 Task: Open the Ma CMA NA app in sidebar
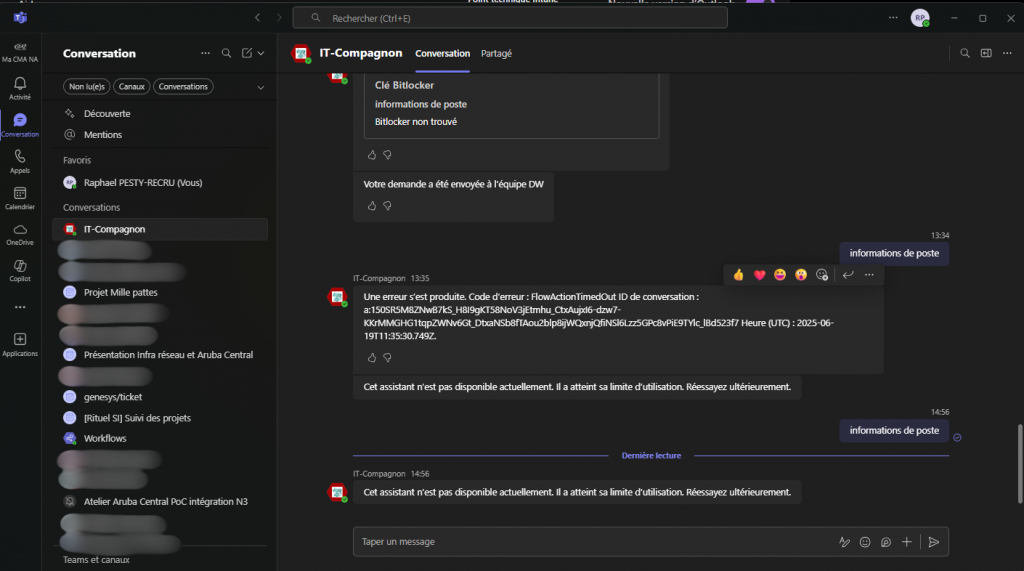(x=20, y=52)
